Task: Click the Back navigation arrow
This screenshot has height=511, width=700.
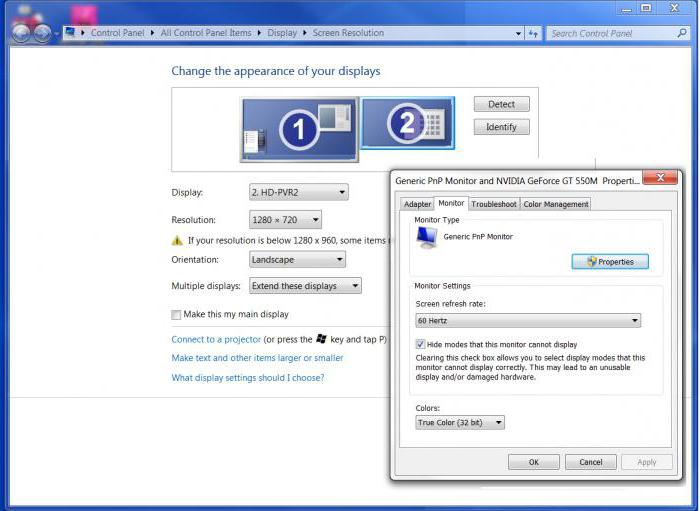Action: (21, 33)
